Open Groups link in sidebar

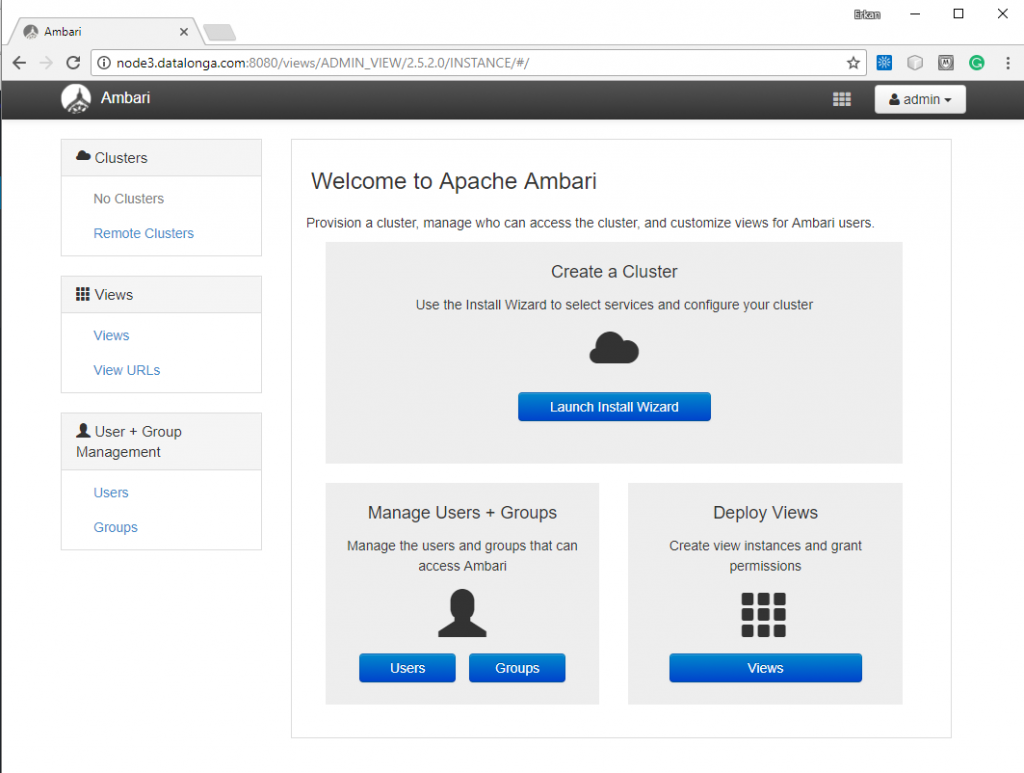(x=116, y=528)
